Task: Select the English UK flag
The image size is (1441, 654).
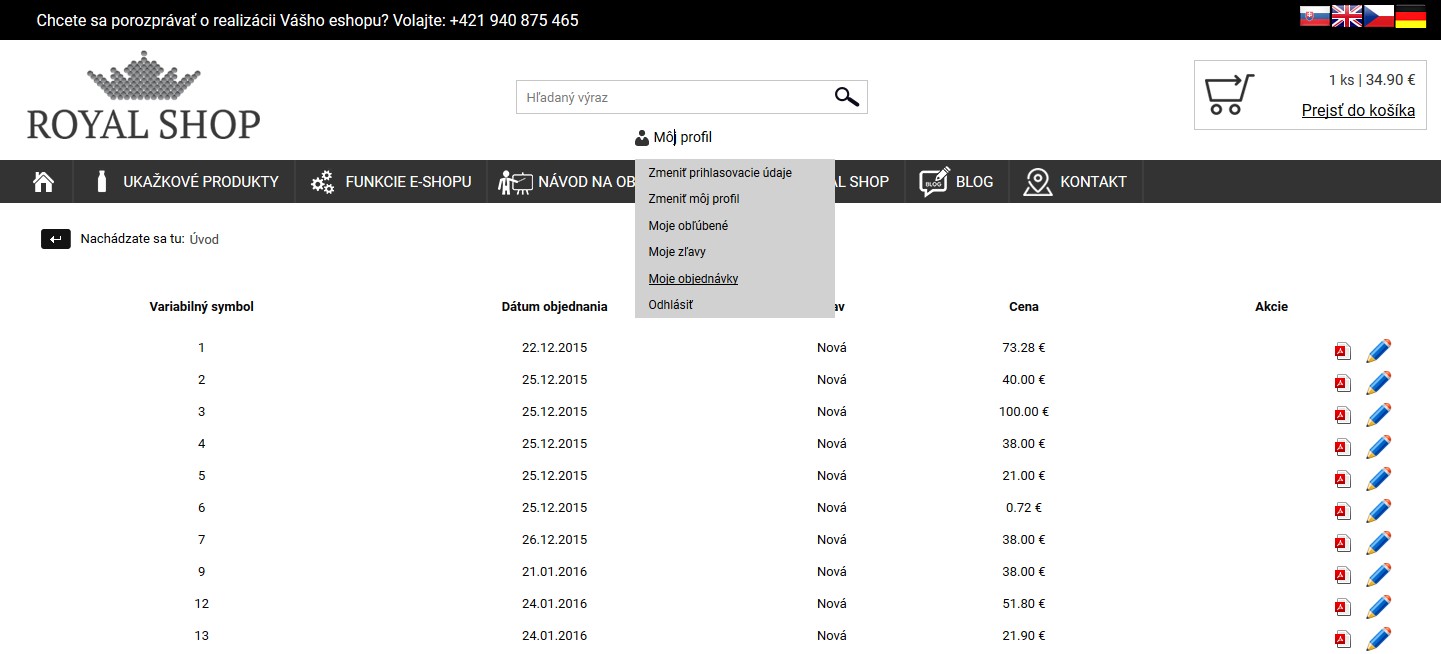Action: 1346,16
